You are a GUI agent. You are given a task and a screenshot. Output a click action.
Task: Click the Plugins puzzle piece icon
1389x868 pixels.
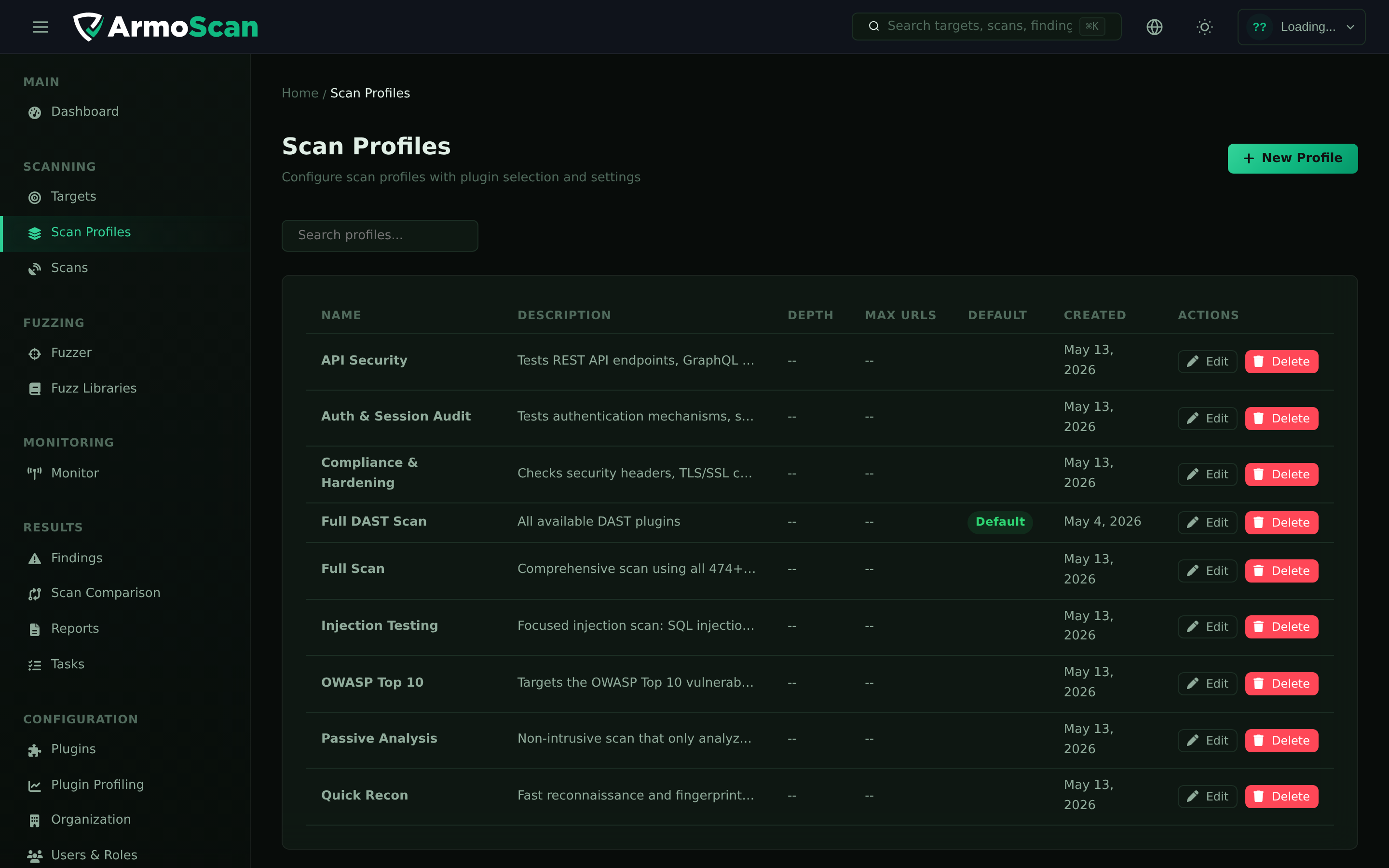point(35,750)
